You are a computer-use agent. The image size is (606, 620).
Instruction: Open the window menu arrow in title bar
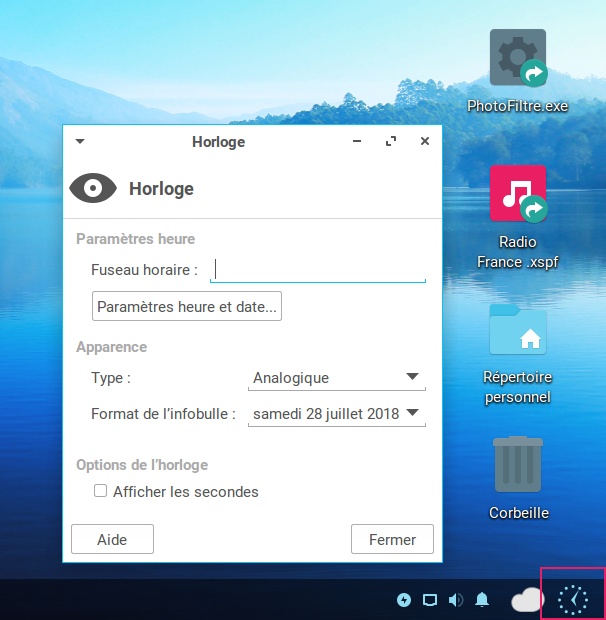(80, 142)
